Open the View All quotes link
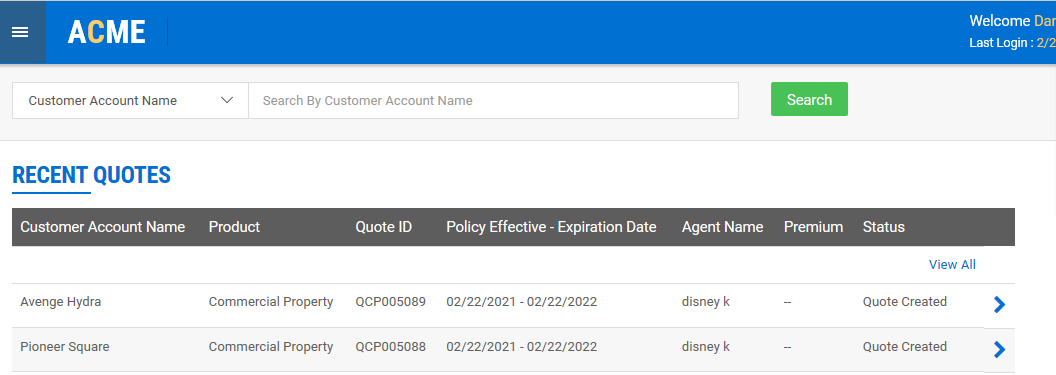This screenshot has width=1056, height=375. click(x=952, y=265)
